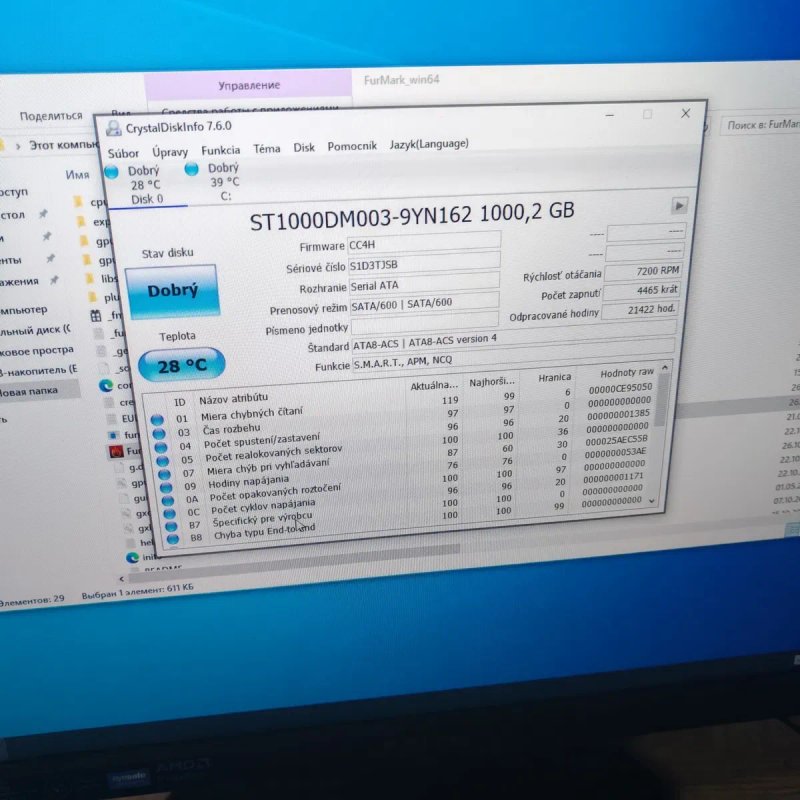Click the Explorer search box

[x=760, y=125]
